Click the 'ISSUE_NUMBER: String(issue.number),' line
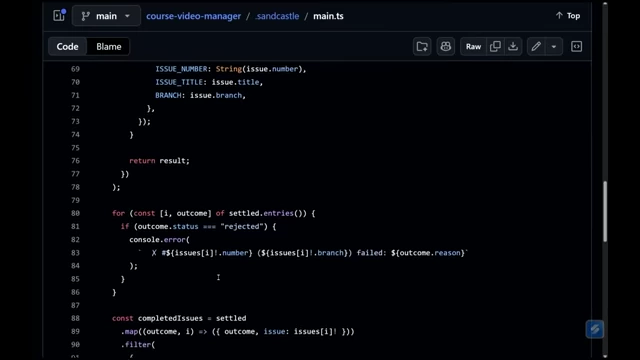 [x=231, y=69]
